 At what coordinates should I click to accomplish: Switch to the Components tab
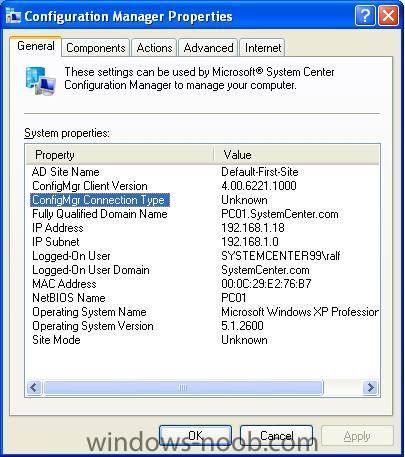click(96, 48)
